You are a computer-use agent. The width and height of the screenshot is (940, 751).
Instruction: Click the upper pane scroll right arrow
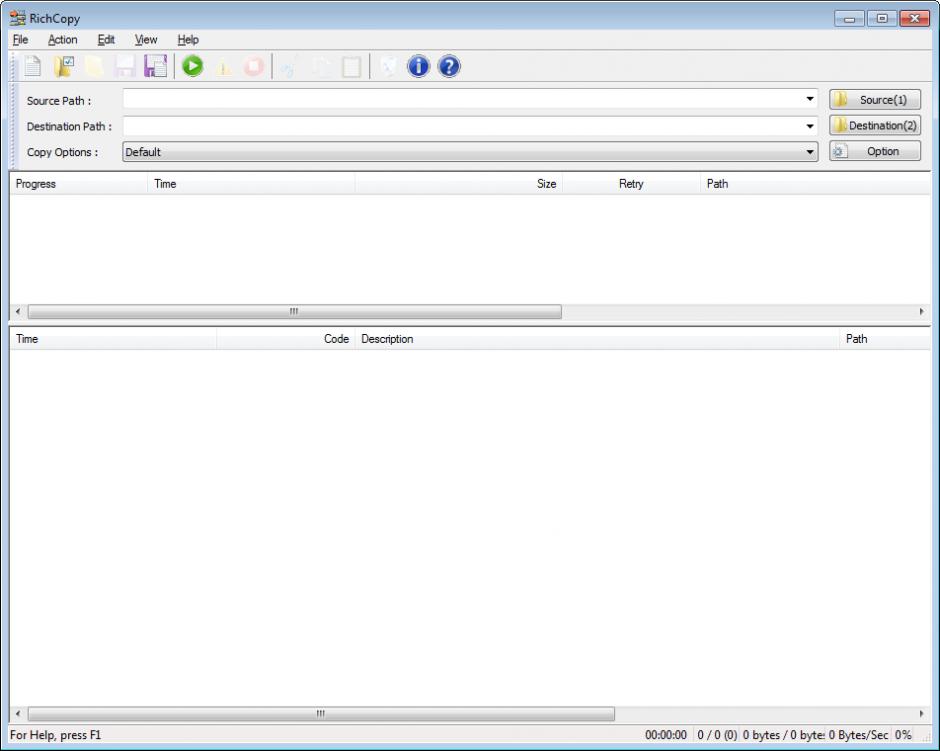[x=922, y=312]
